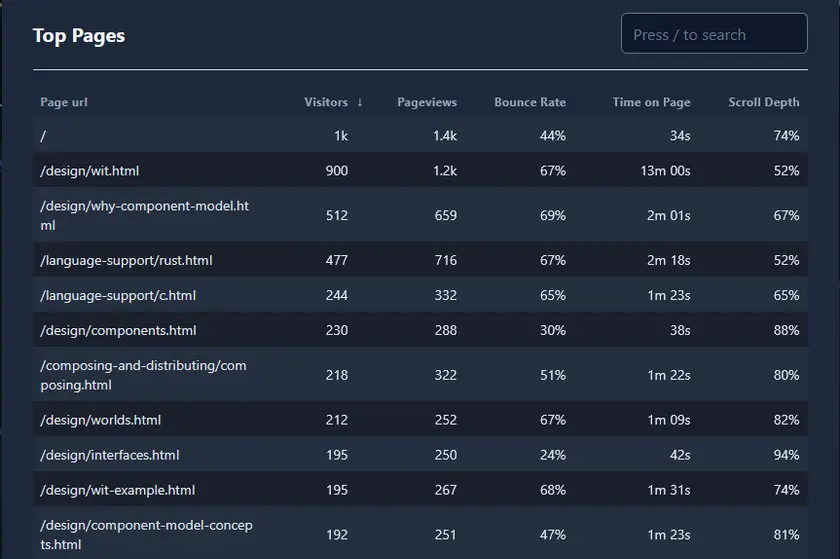
Task: Select /design/interfaces.html page
Action: tap(109, 455)
